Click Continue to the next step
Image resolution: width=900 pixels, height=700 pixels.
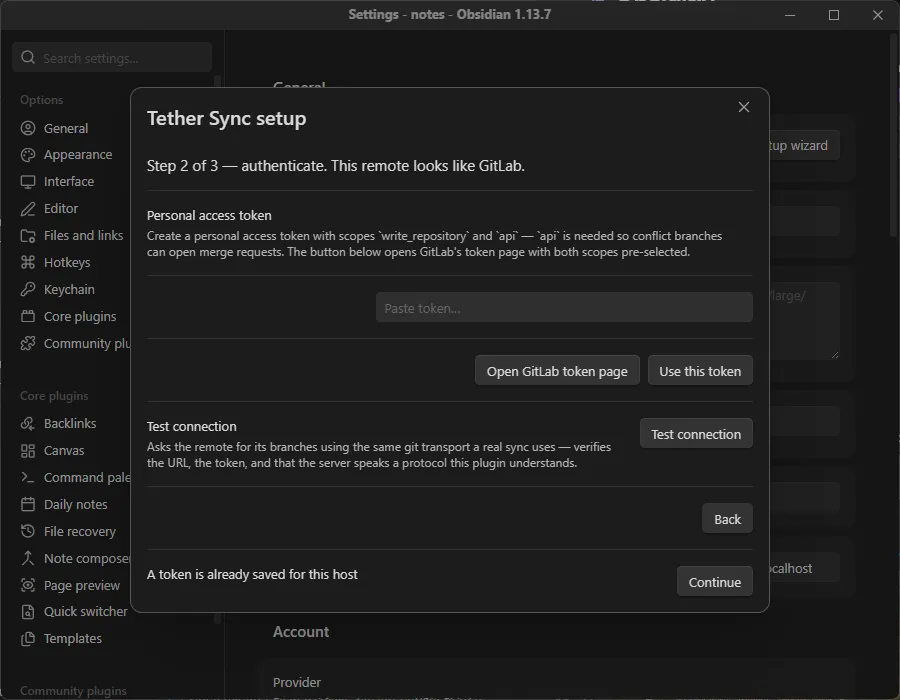click(x=714, y=582)
